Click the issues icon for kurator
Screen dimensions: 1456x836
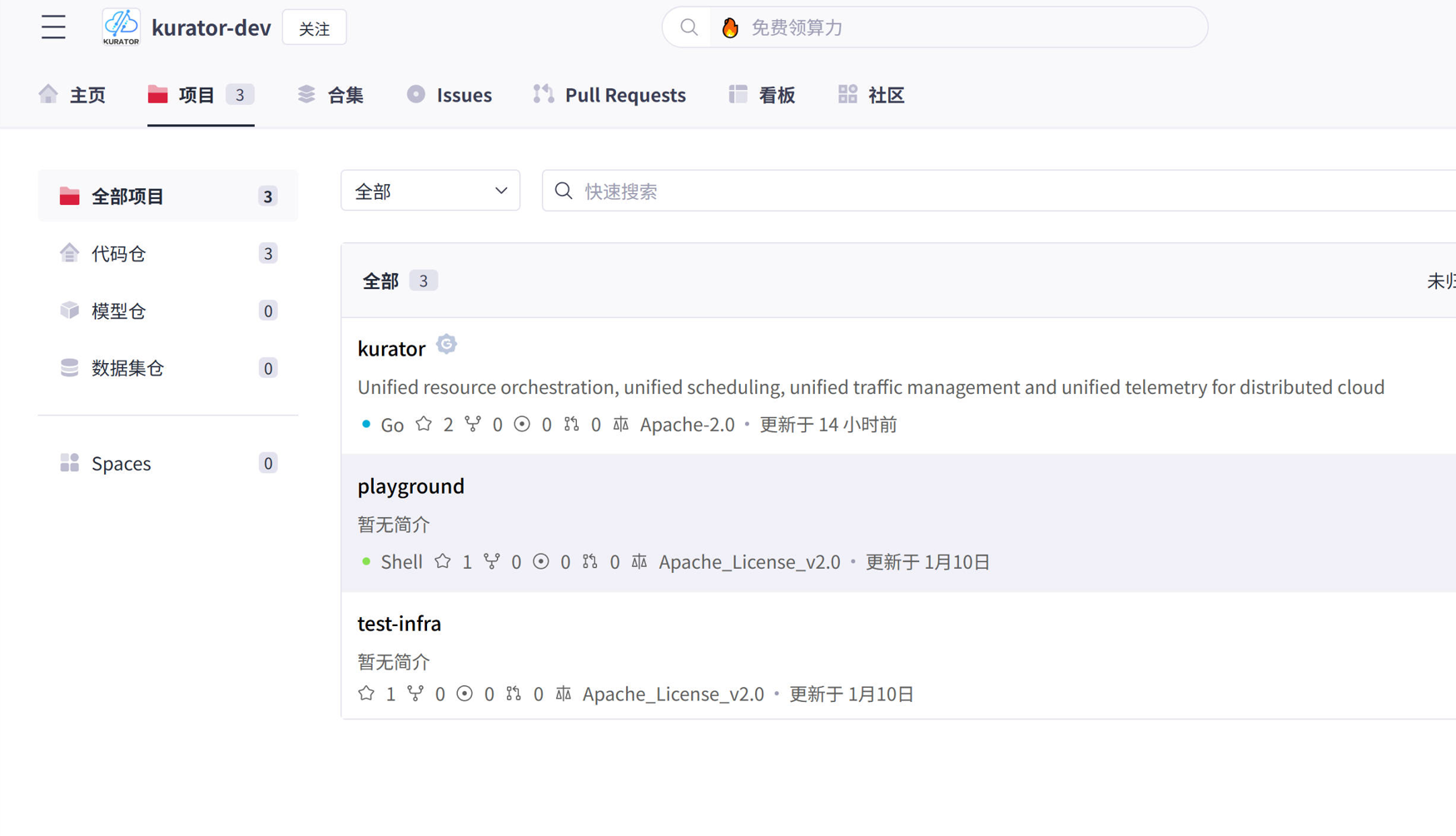[x=522, y=424]
